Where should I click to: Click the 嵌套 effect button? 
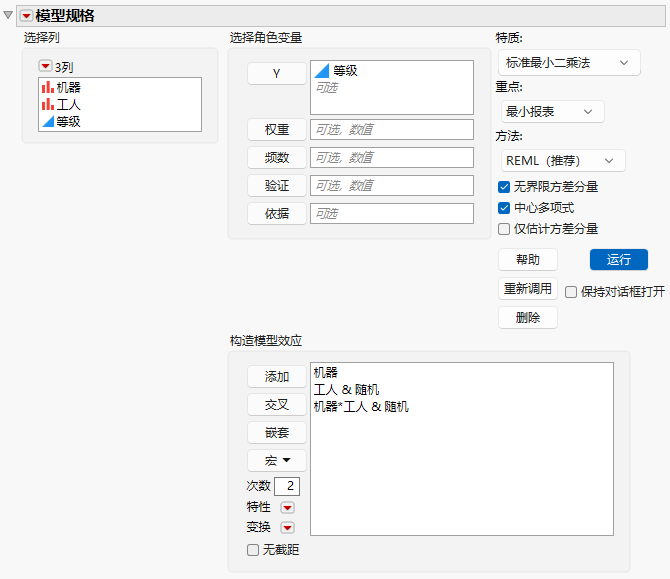coord(276,432)
